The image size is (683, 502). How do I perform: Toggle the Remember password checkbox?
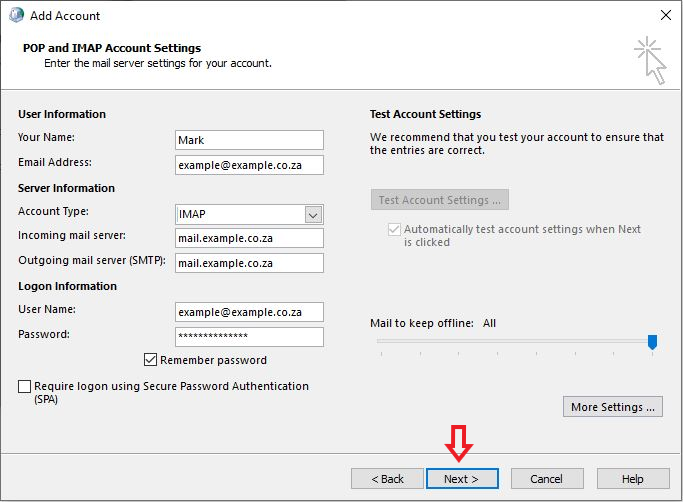click(150, 360)
